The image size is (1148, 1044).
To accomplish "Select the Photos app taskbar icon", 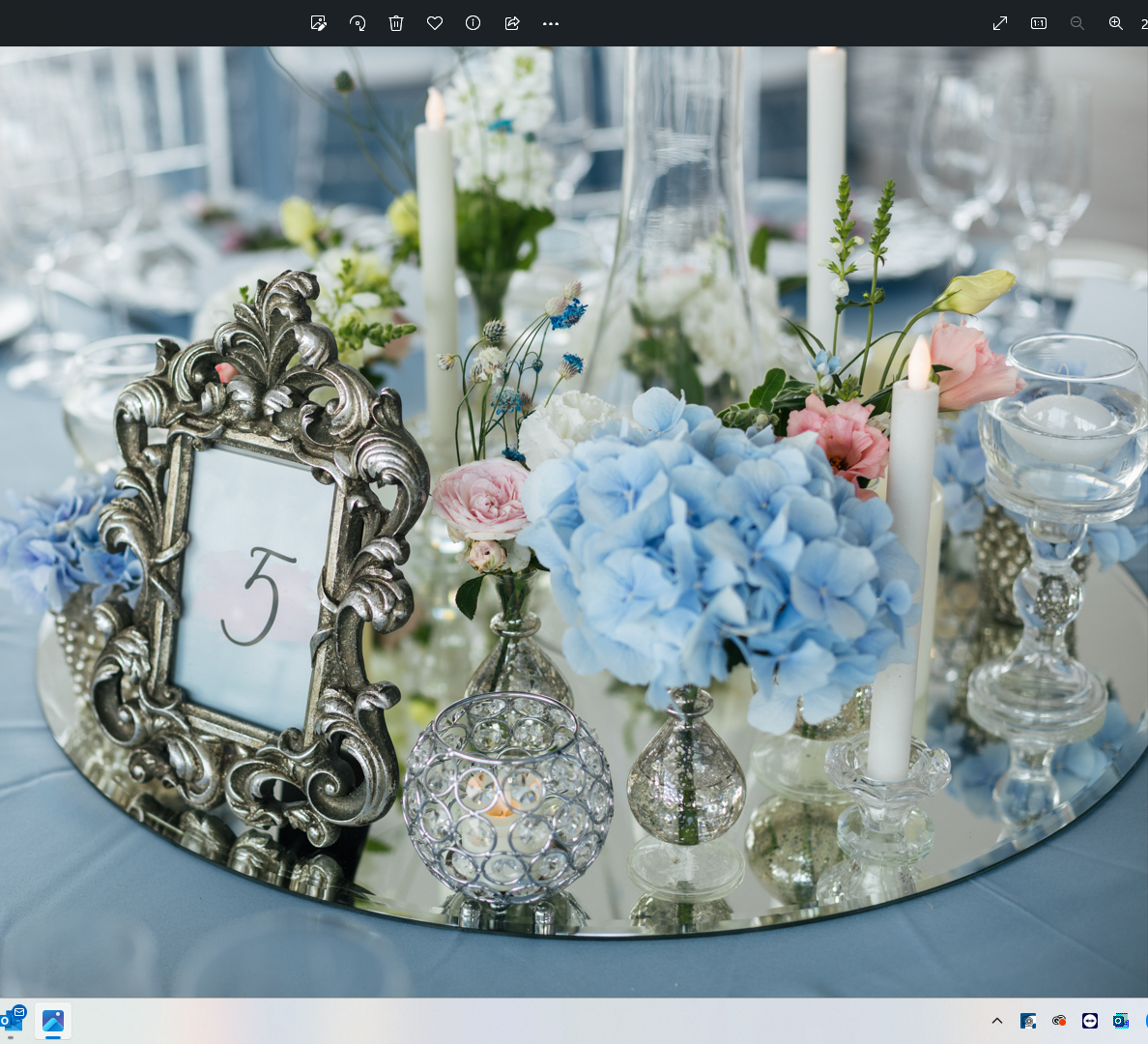I will coord(53,1021).
